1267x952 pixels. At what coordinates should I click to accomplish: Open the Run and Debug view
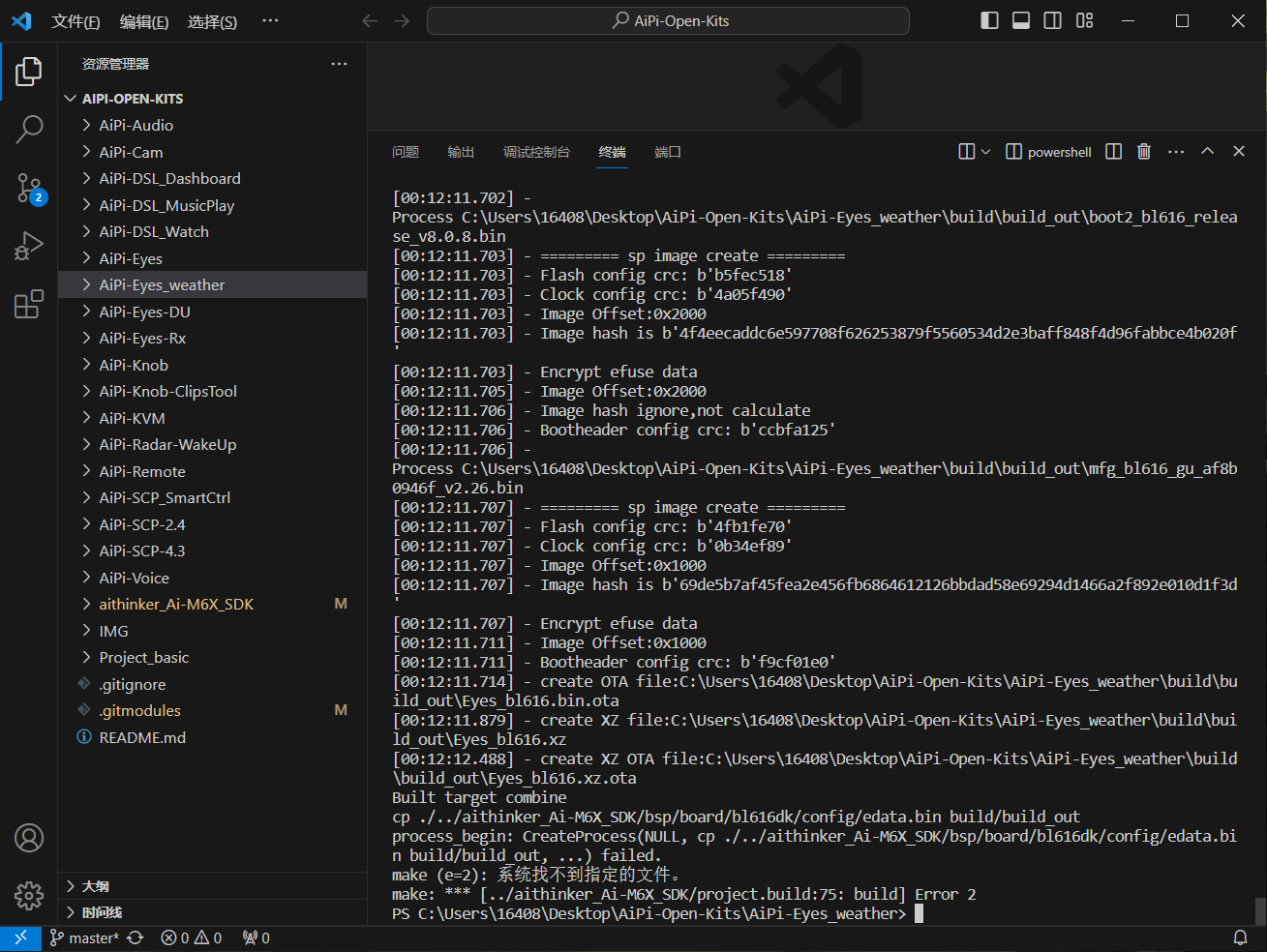click(29, 246)
